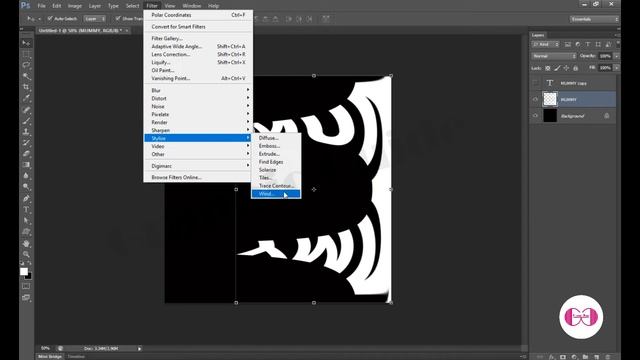Expand the Blur filter submenu
Screen dimensions: 640x360
coord(198,90)
